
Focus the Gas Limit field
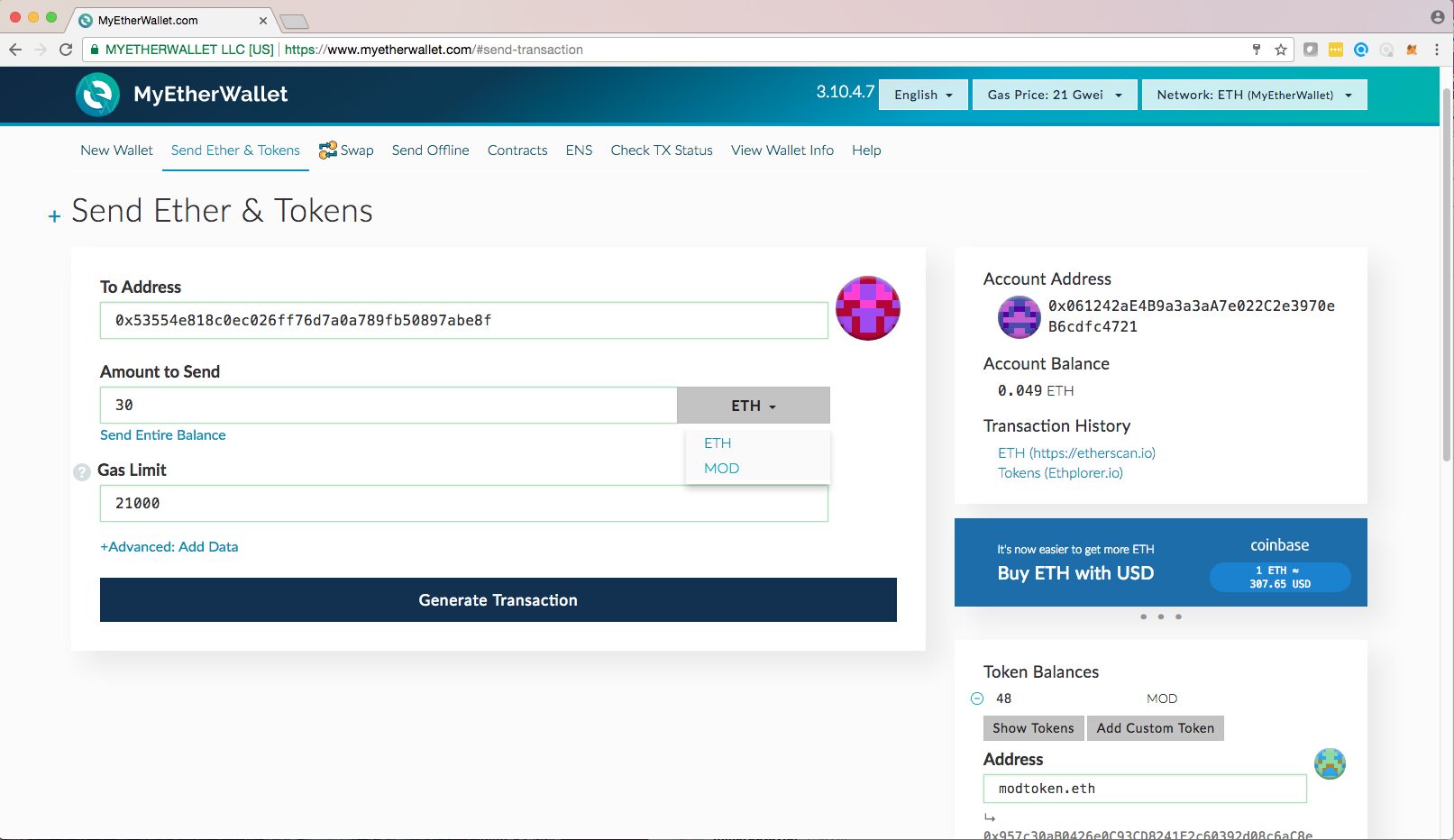[463, 504]
